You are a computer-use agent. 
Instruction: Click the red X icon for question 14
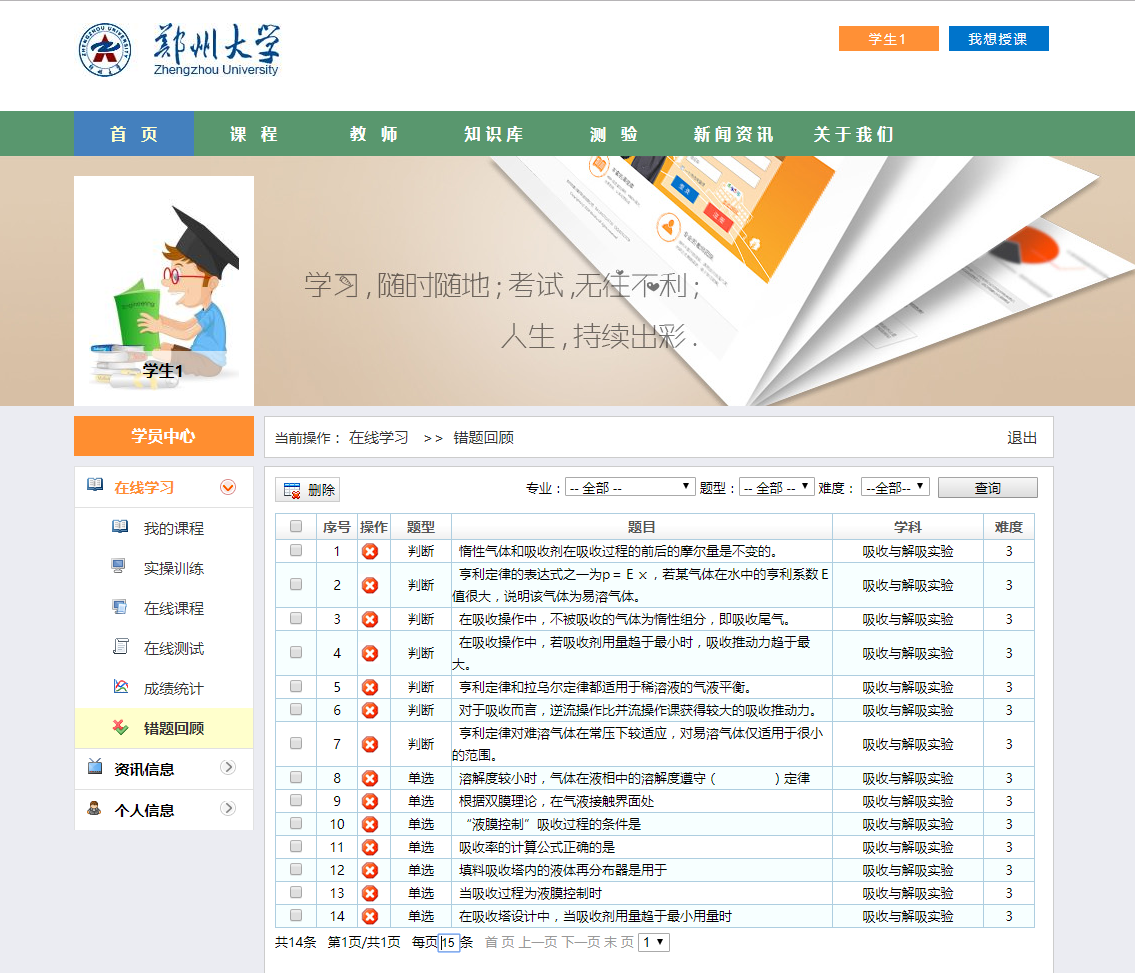tap(370, 916)
